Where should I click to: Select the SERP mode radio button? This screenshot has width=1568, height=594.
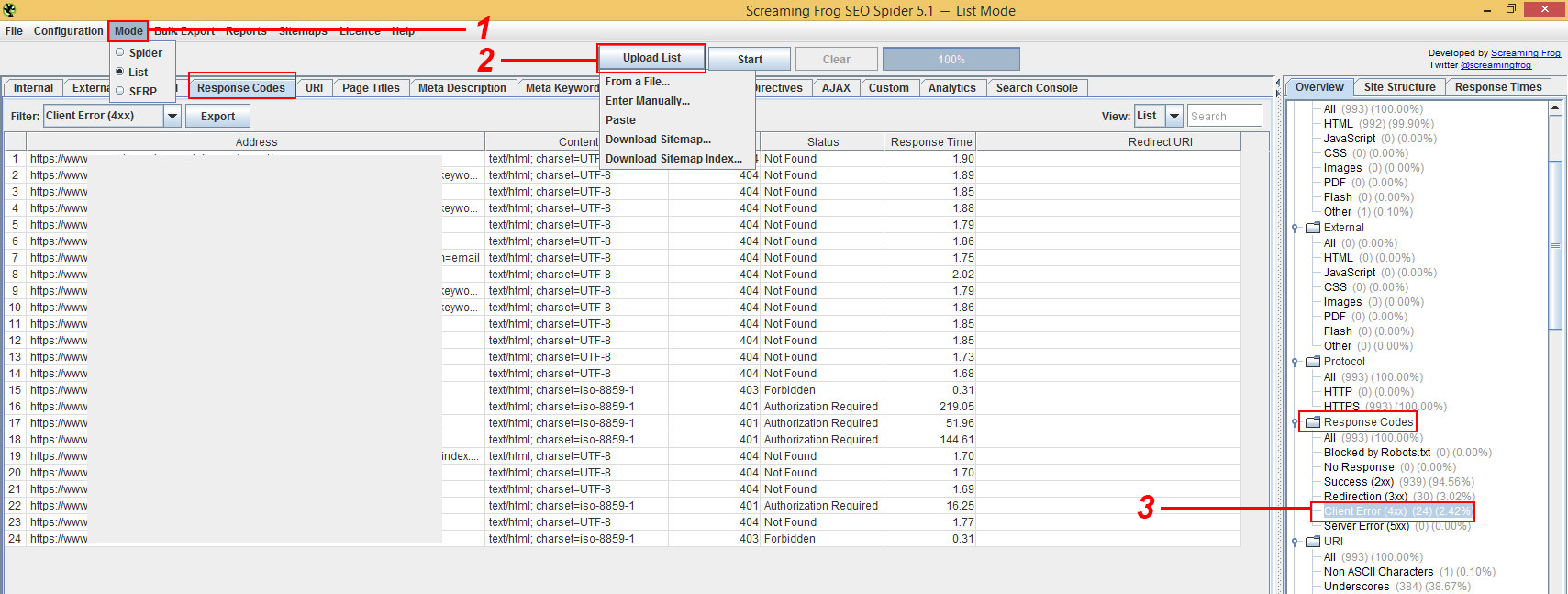coord(119,91)
